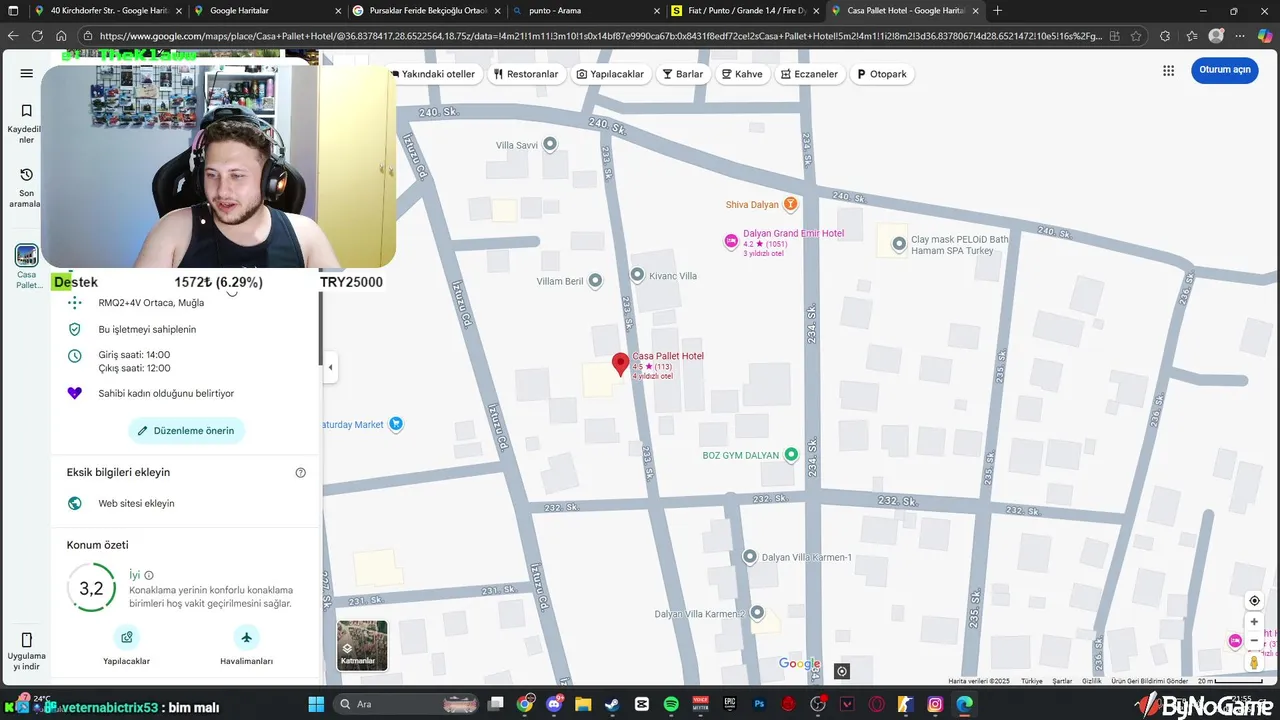Switch to Fiat / Punto / Grande tab

pyautogui.click(x=745, y=10)
